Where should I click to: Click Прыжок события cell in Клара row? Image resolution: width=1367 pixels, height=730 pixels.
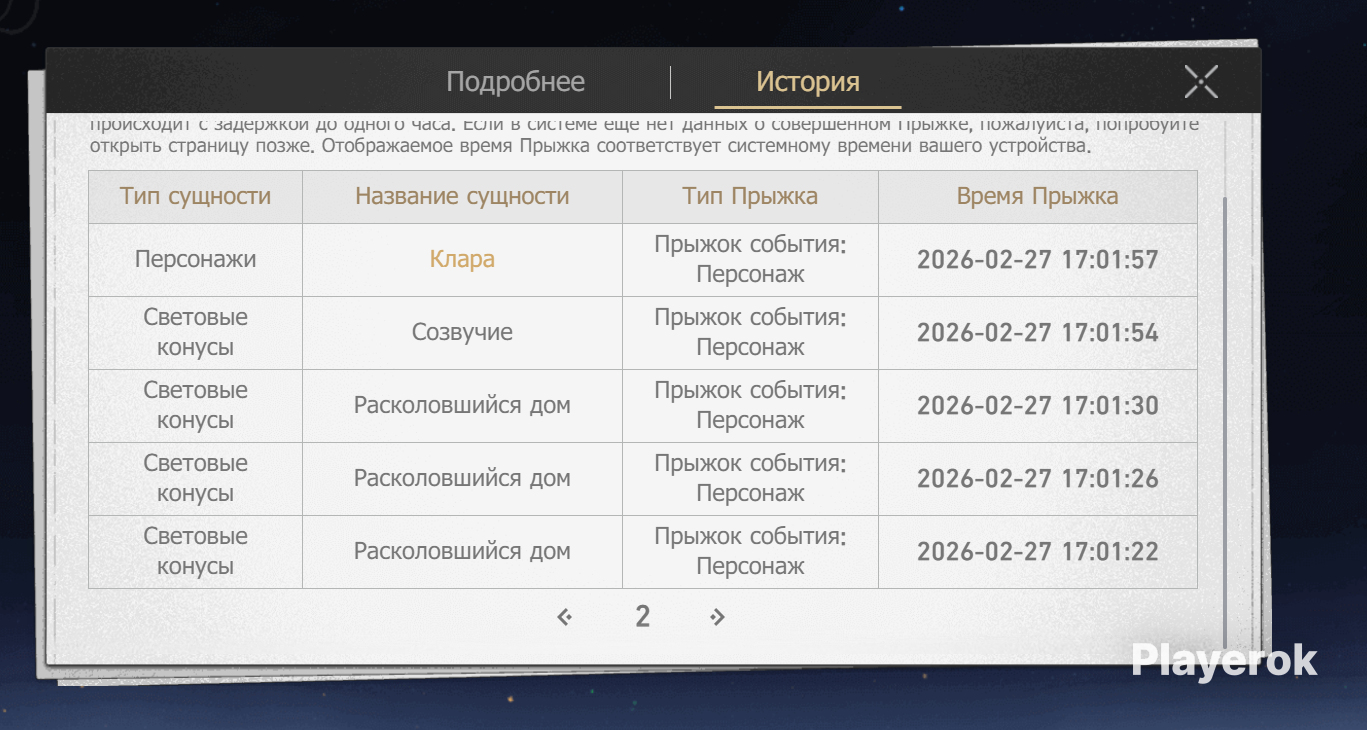[750, 259]
